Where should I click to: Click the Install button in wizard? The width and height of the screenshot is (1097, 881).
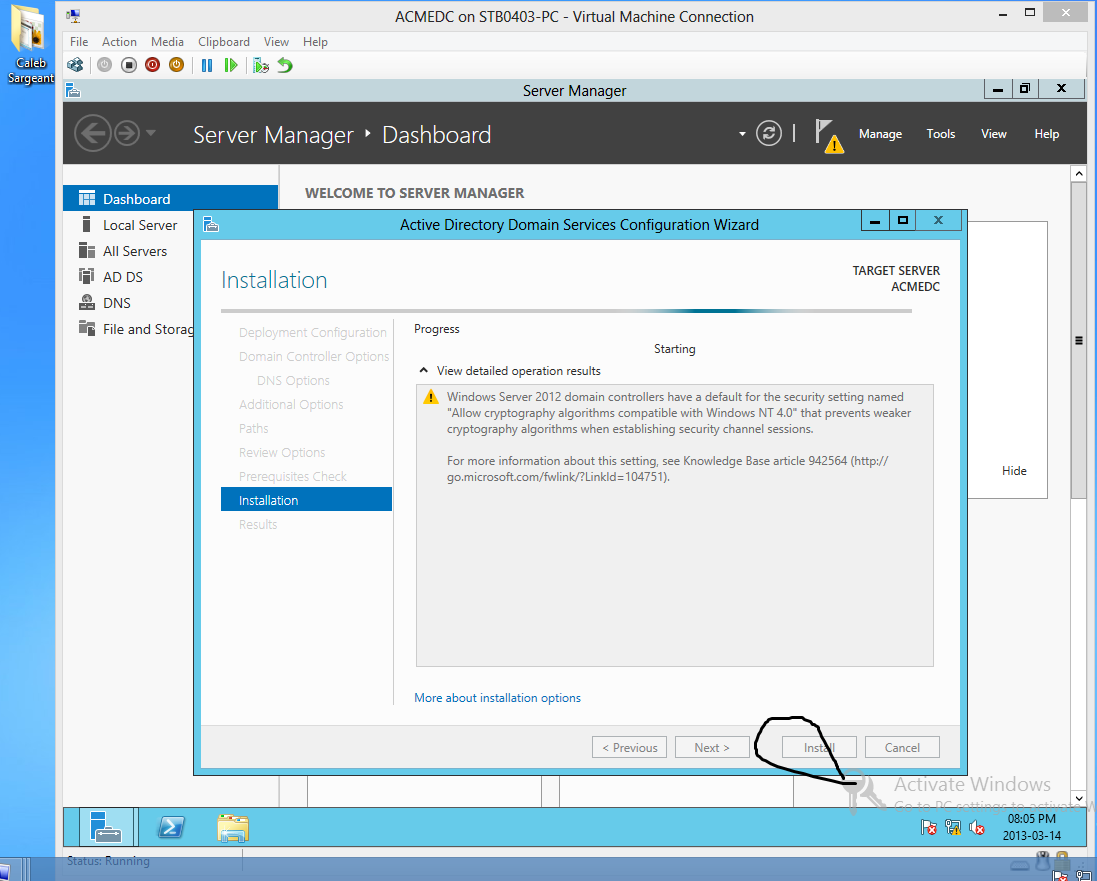819,747
